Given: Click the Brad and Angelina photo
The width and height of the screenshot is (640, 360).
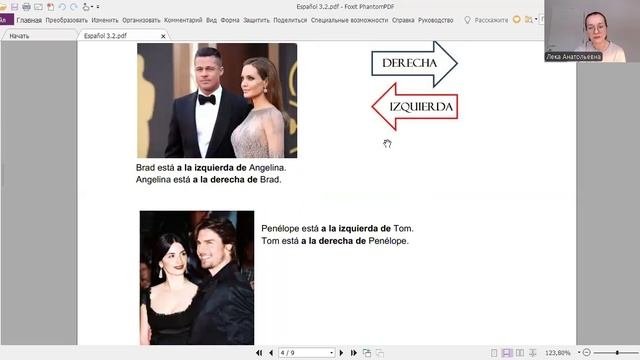Looking at the screenshot, I should [x=217, y=100].
